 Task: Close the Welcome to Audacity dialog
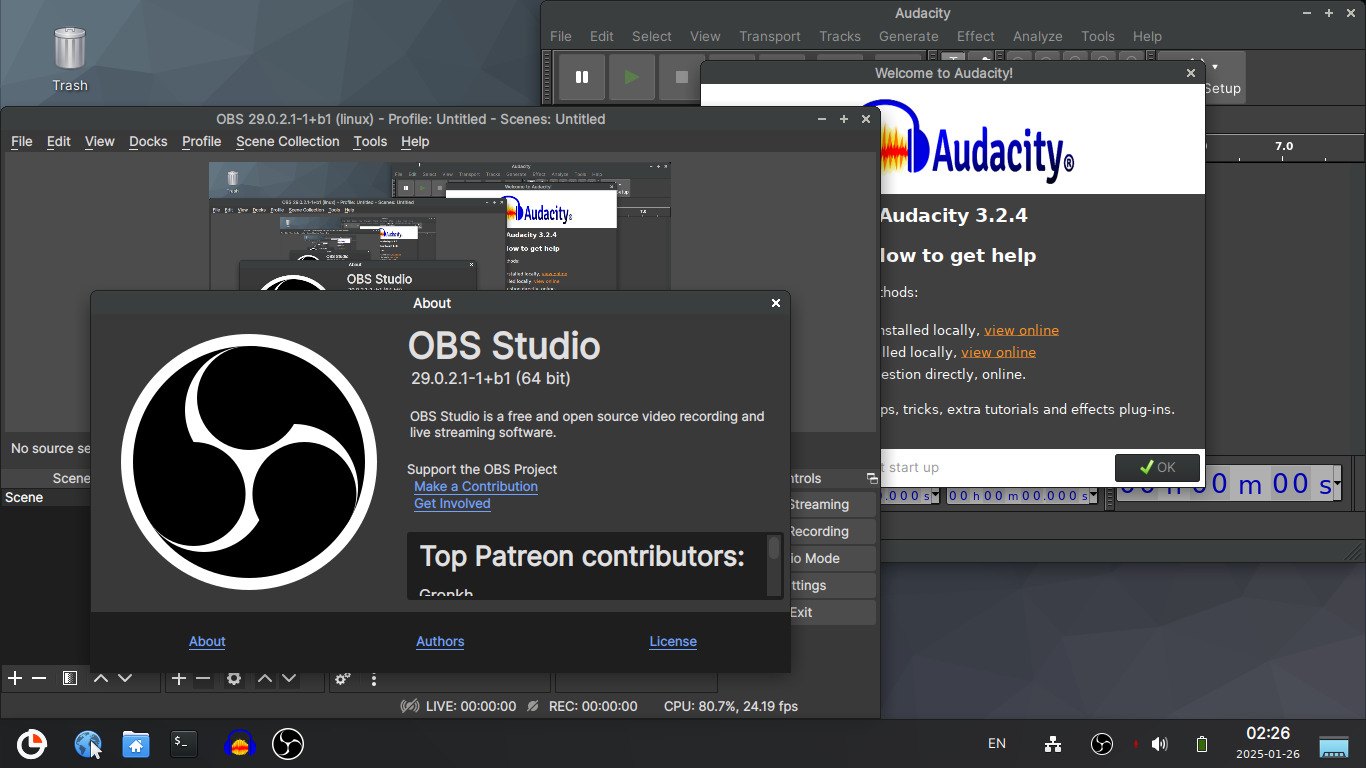pyautogui.click(x=1191, y=73)
